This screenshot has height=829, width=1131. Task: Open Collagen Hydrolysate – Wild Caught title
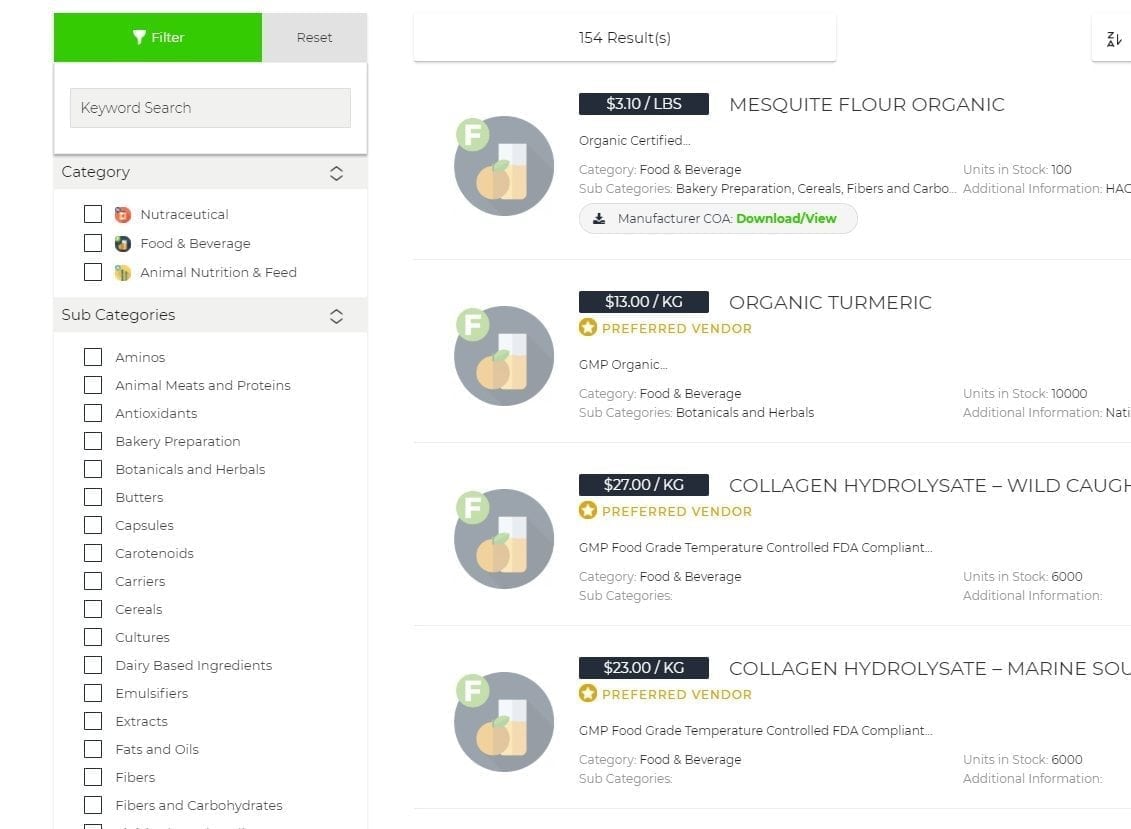(x=930, y=486)
